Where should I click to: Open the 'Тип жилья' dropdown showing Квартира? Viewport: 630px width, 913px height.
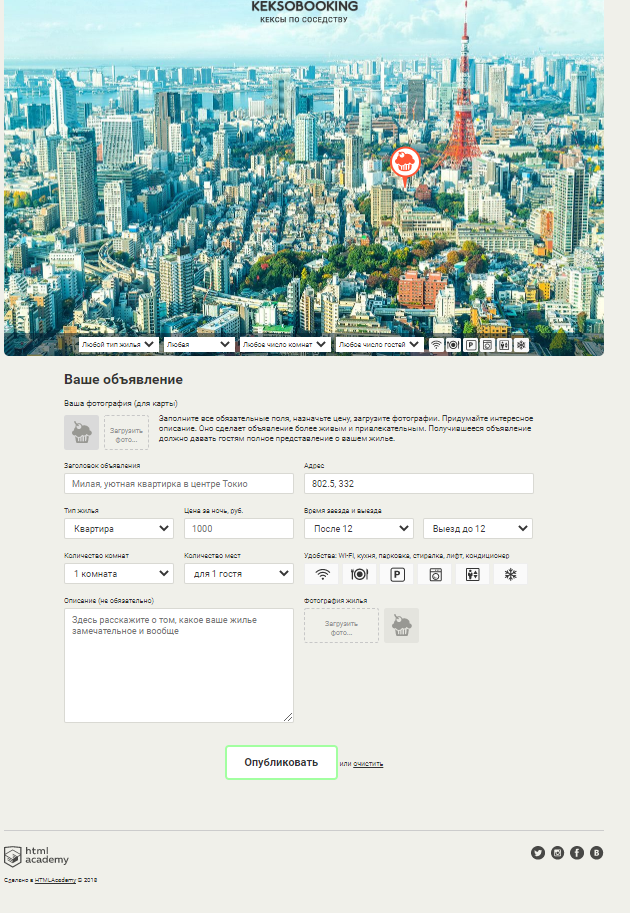click(118, 528)
